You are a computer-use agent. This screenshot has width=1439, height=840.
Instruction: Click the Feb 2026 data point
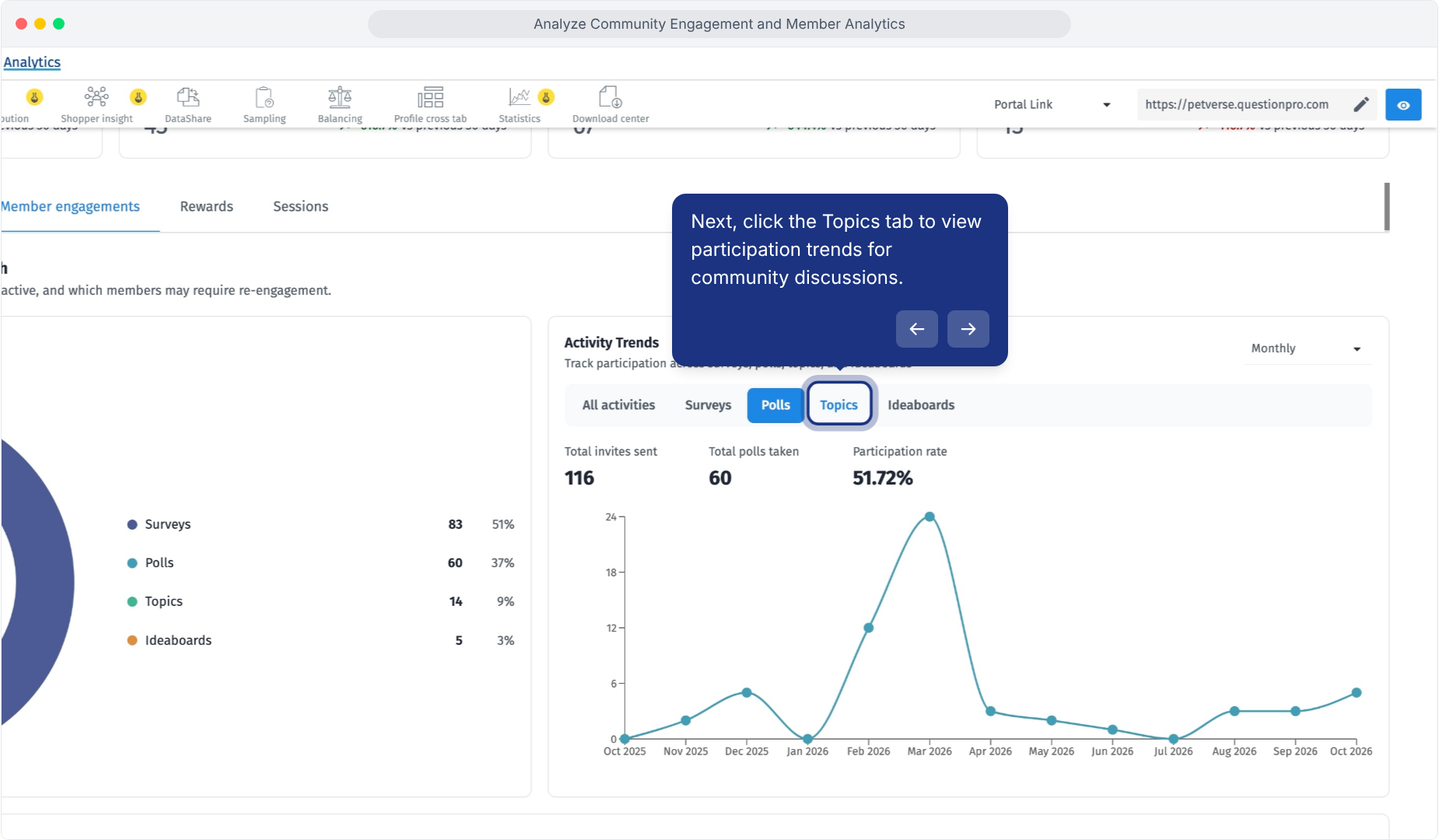pyautogui.click(x=869, y=628)
